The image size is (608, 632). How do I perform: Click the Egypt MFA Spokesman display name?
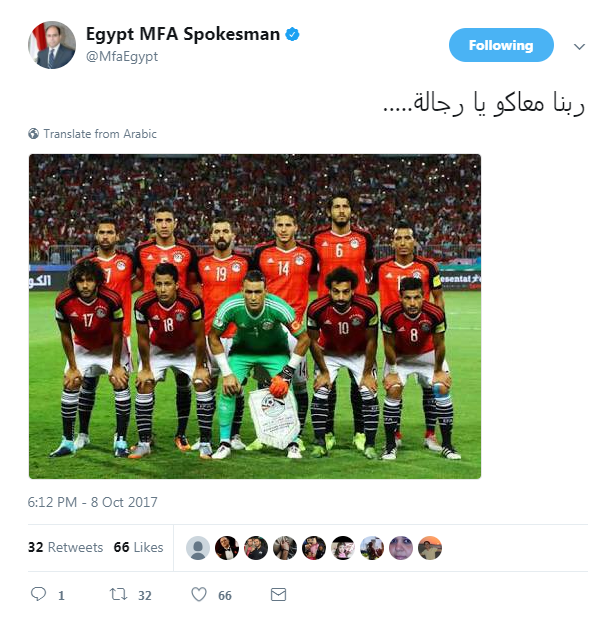(183, 34)
